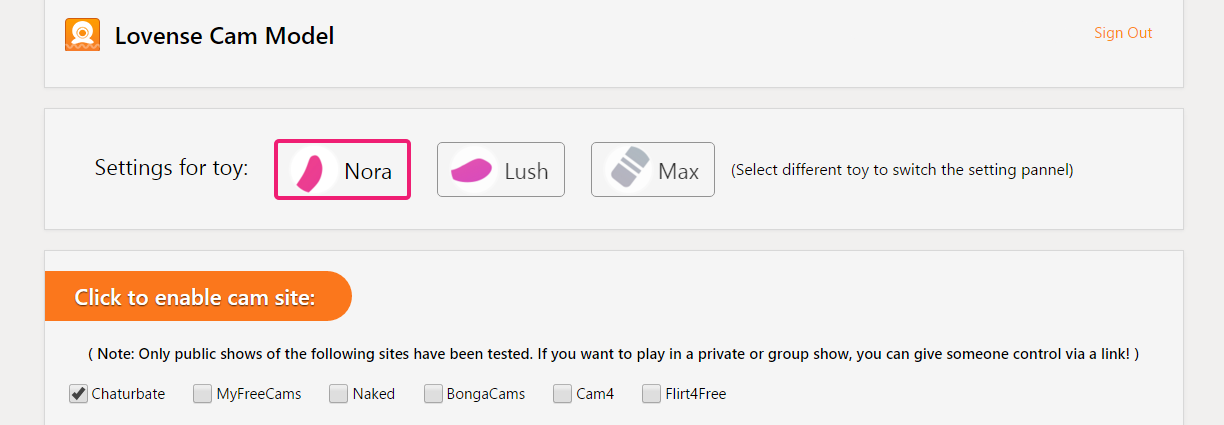Switch settings panel to Lush toy

pos(501,170)
